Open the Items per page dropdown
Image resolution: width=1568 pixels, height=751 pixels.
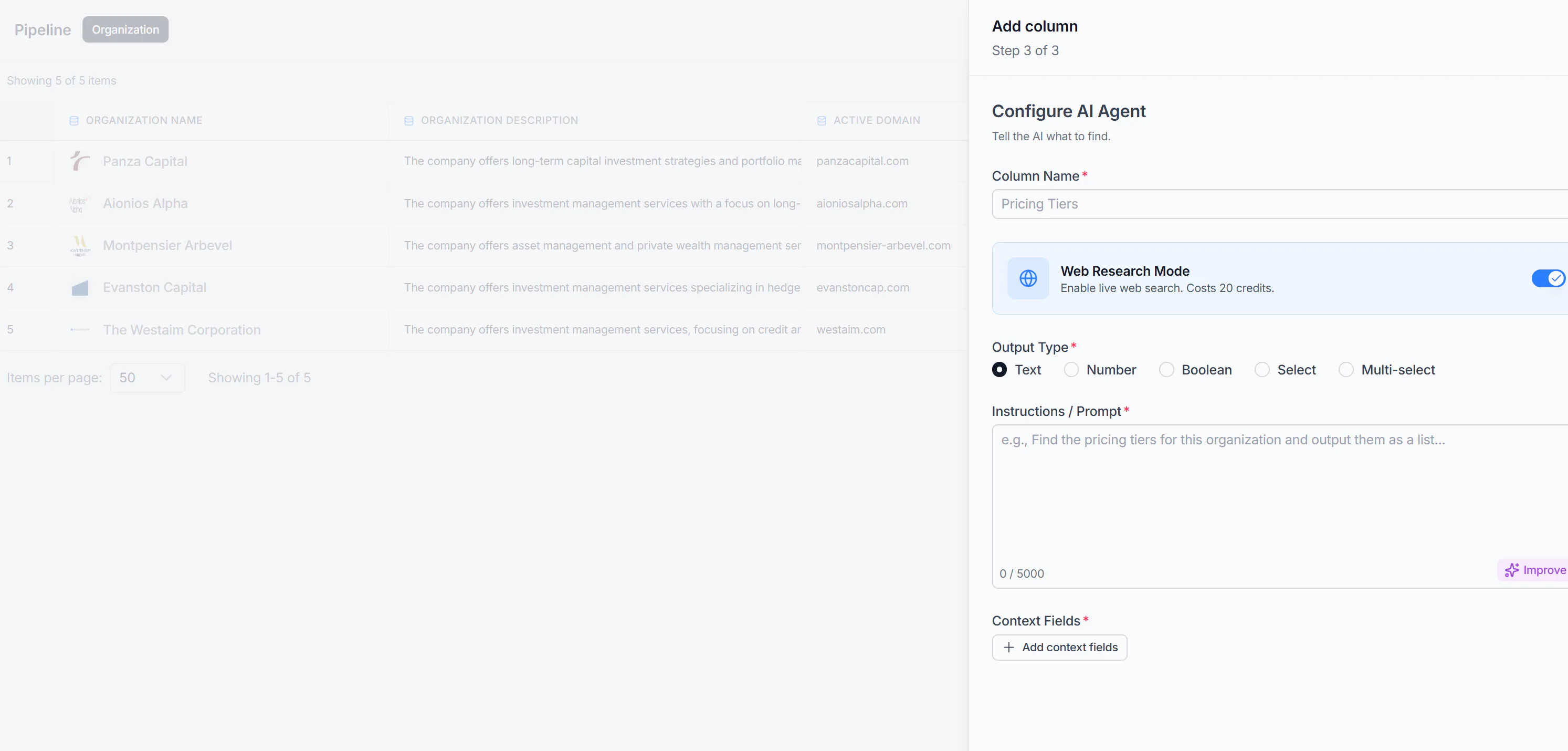[x=148, y=378]
